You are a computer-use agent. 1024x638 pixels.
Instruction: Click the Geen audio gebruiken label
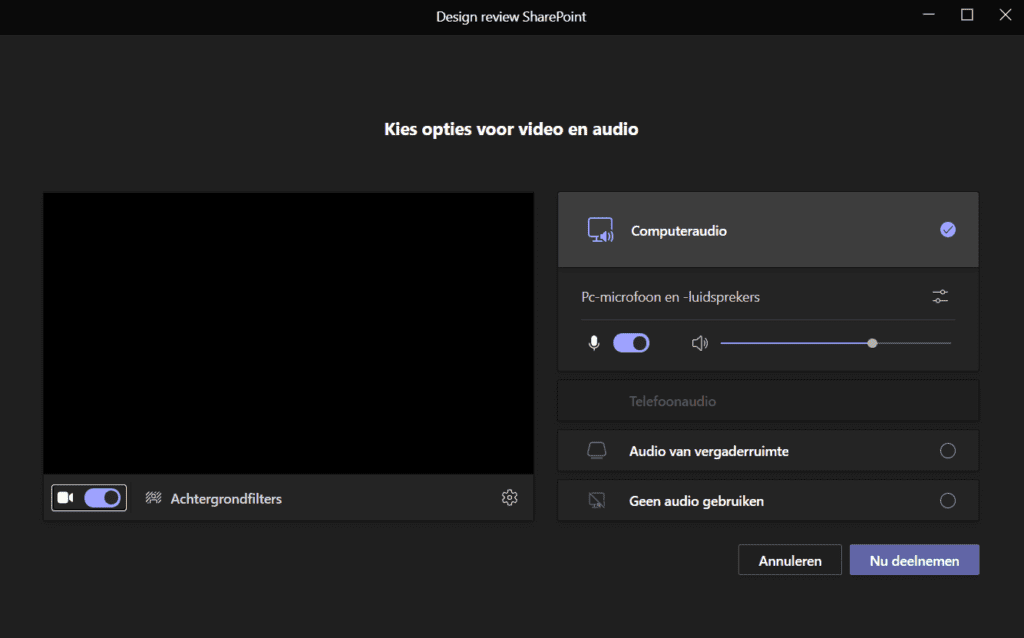coord(696,501)
